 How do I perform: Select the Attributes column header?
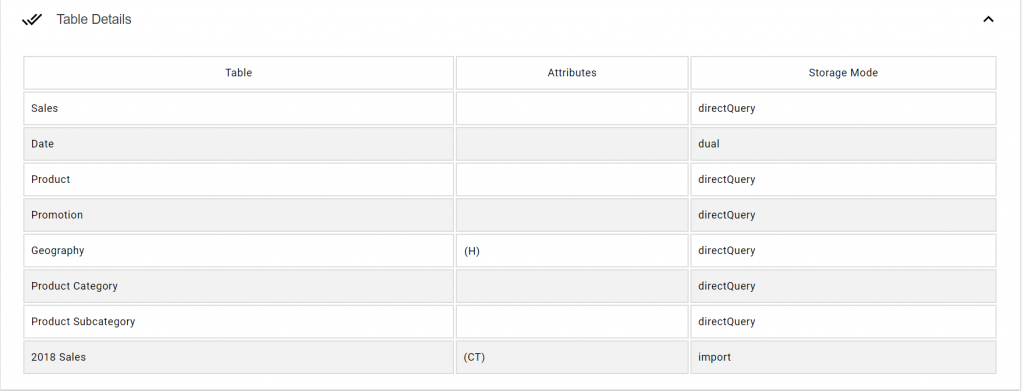(572, 72)
